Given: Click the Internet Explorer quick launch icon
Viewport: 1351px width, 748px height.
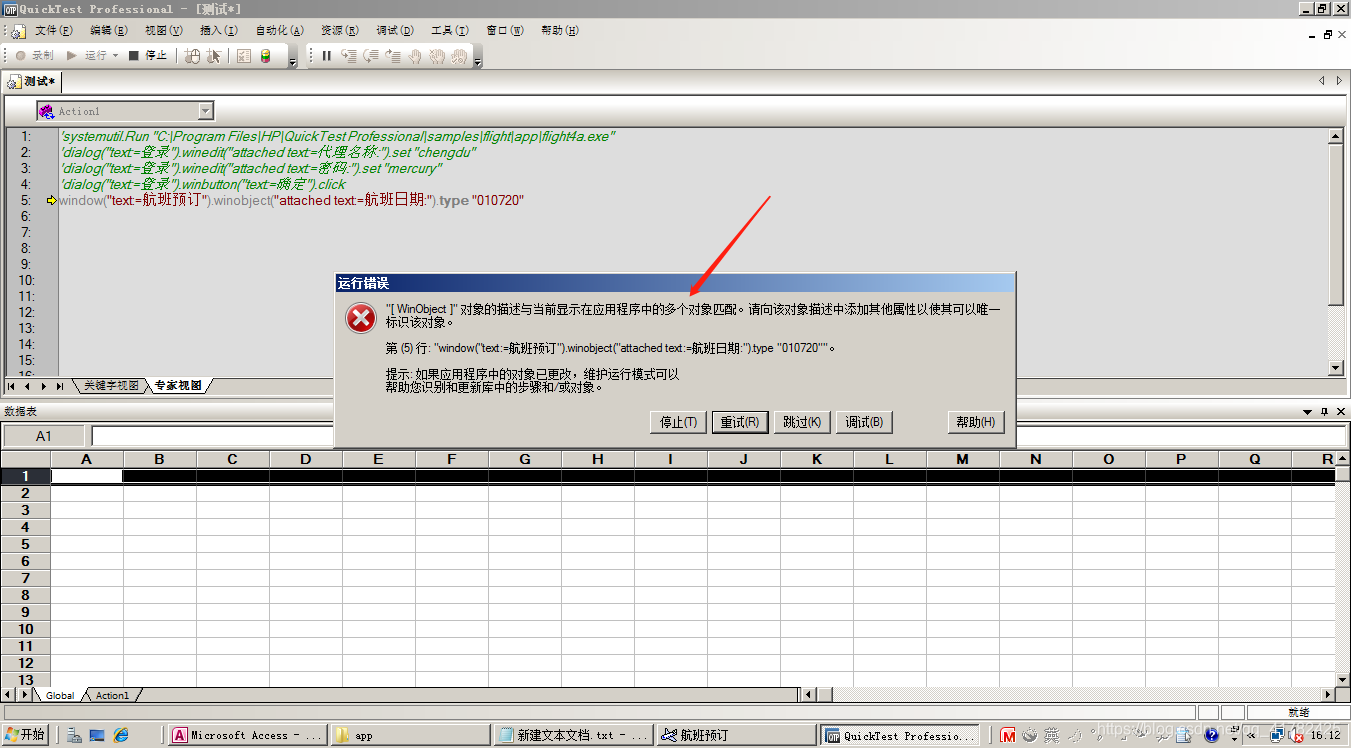Looking at the screenshot, I should [121, 735].
